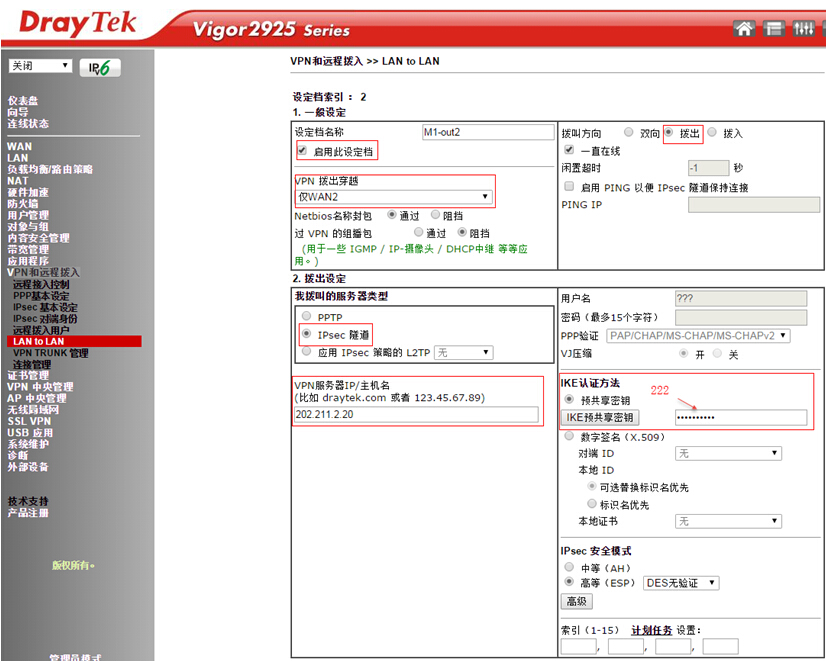Choose 可选替换标识名优先 local ID

click(x=592, y=486)
